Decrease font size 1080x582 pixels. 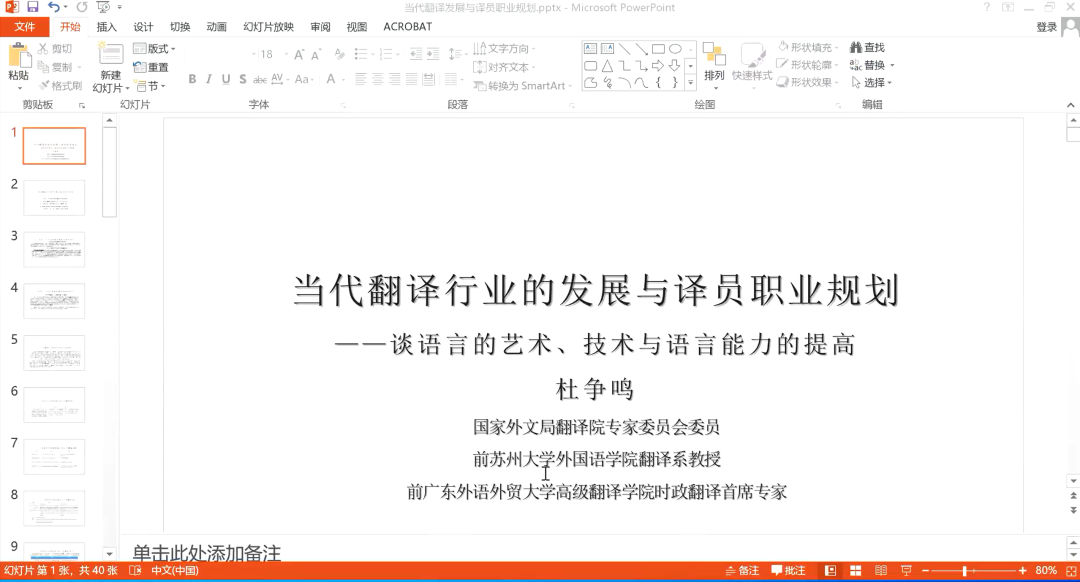click(x=315, y=54)
